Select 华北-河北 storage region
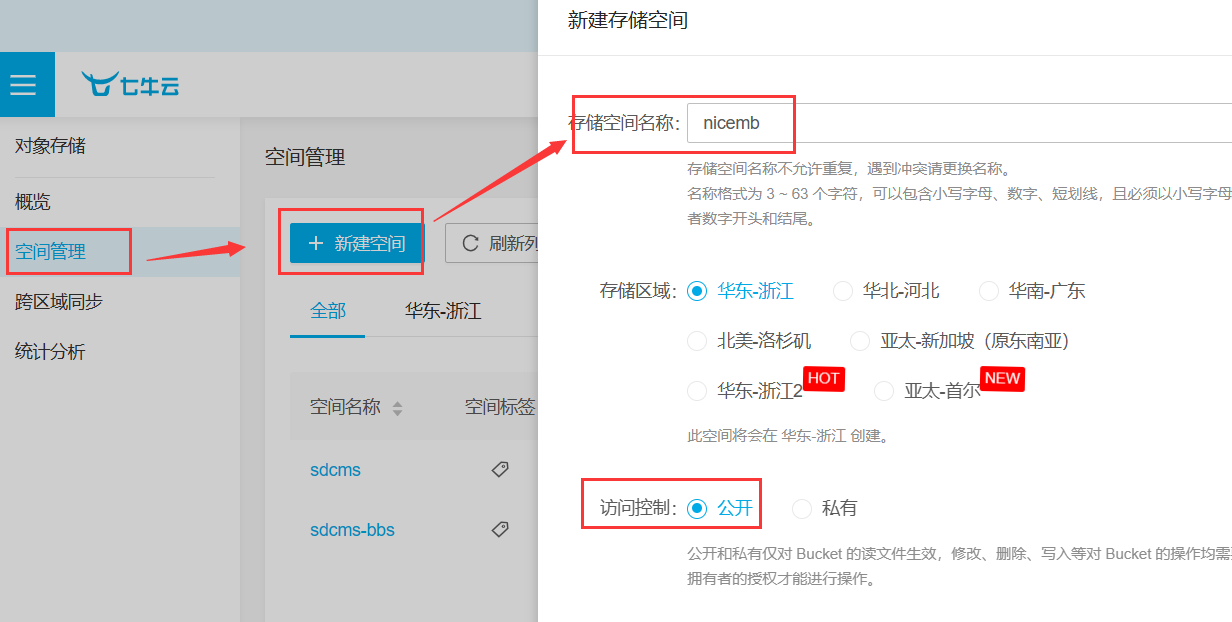This screenshot has height=622, width=1232. coord(843,291)
